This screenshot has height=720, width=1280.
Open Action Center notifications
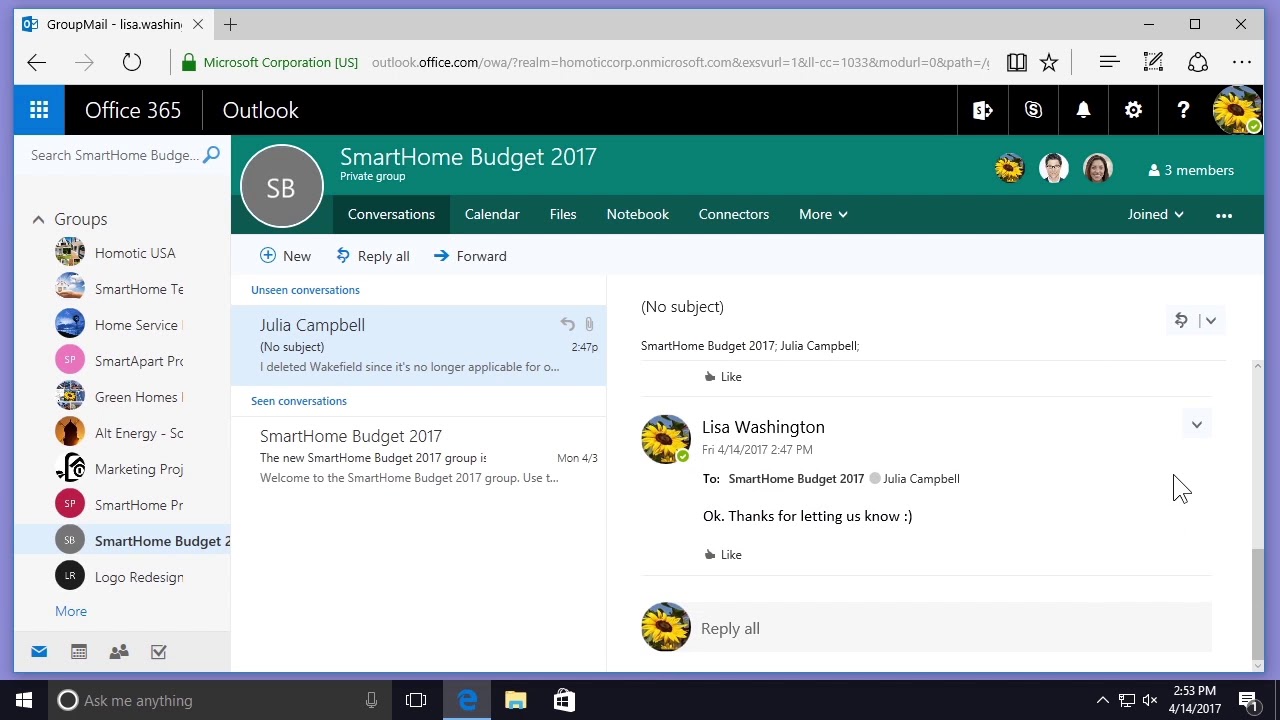1248,700
